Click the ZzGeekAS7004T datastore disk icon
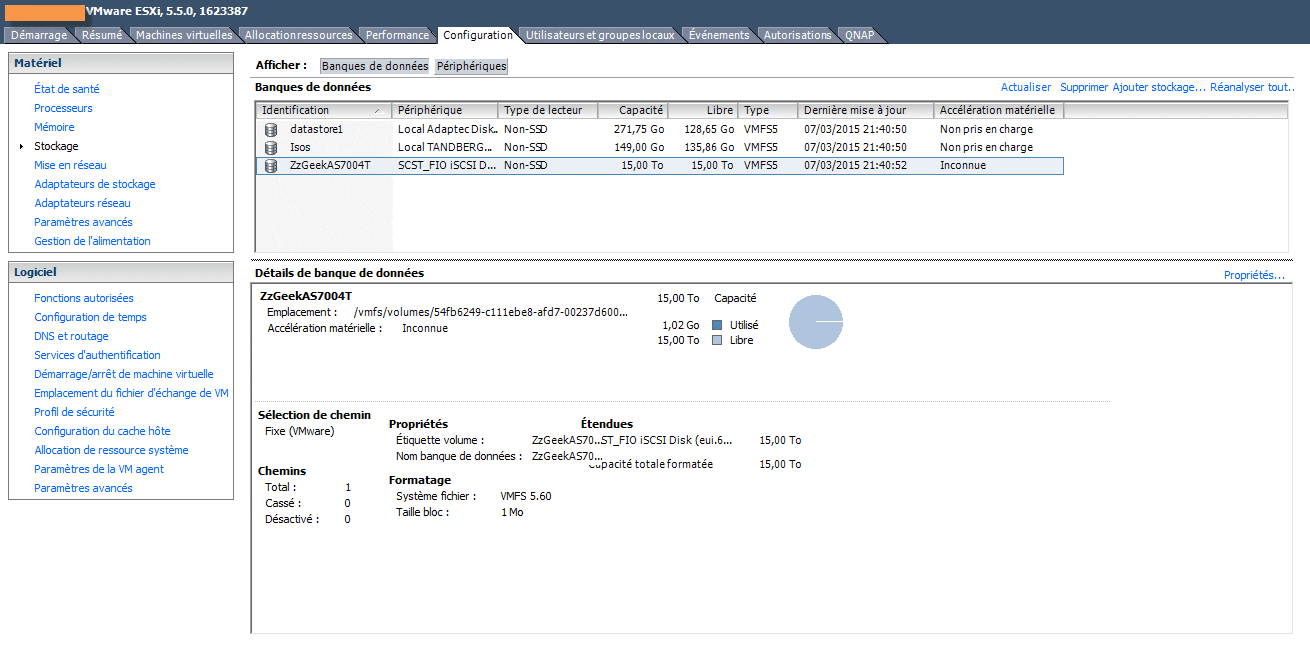 pyautogui.click(x=271, y=165)
